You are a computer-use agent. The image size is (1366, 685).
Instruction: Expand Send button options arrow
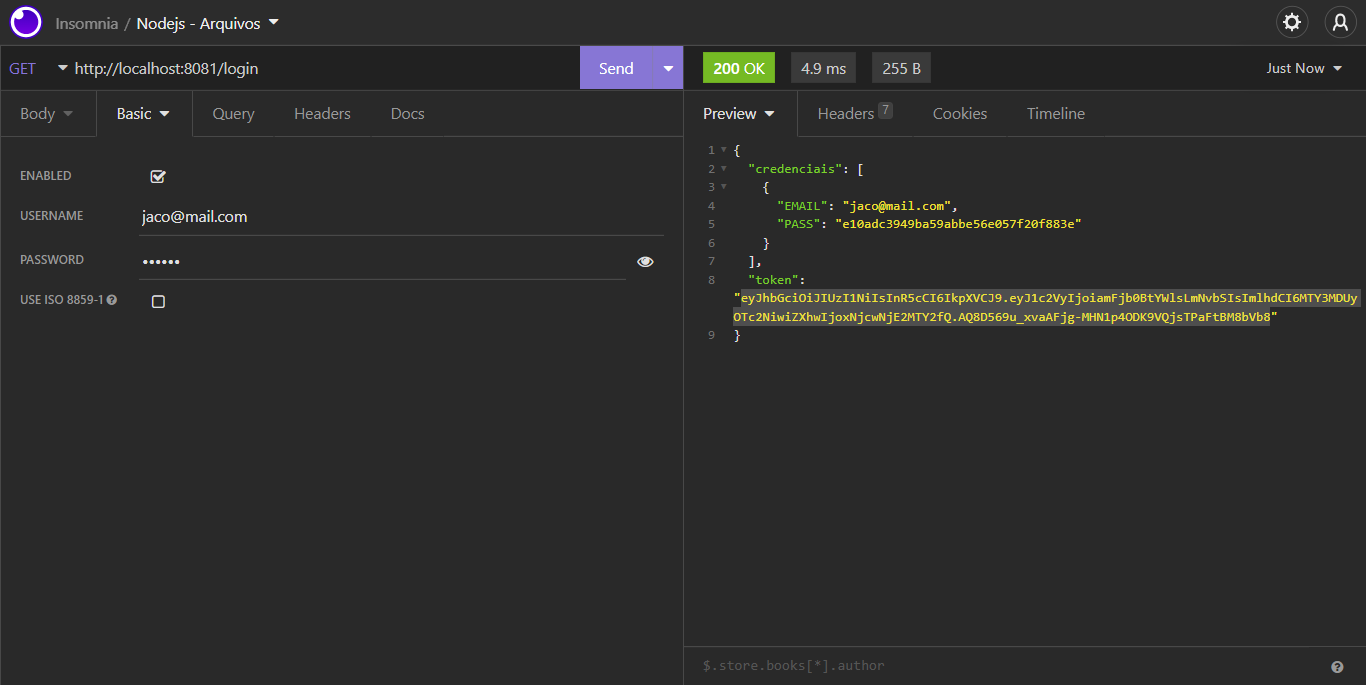click(668, 68)
